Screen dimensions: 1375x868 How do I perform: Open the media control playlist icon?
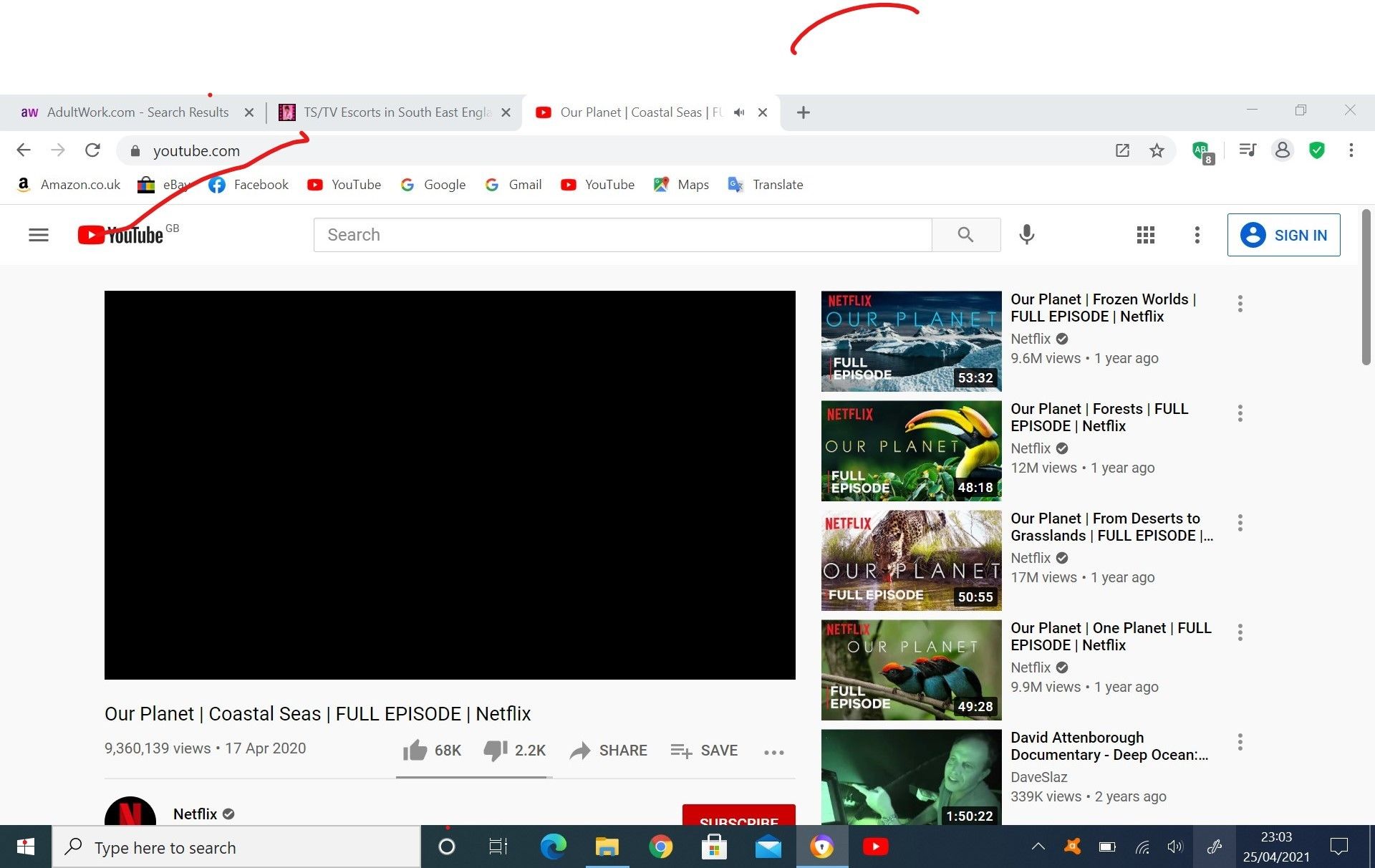click(1248, 150)
